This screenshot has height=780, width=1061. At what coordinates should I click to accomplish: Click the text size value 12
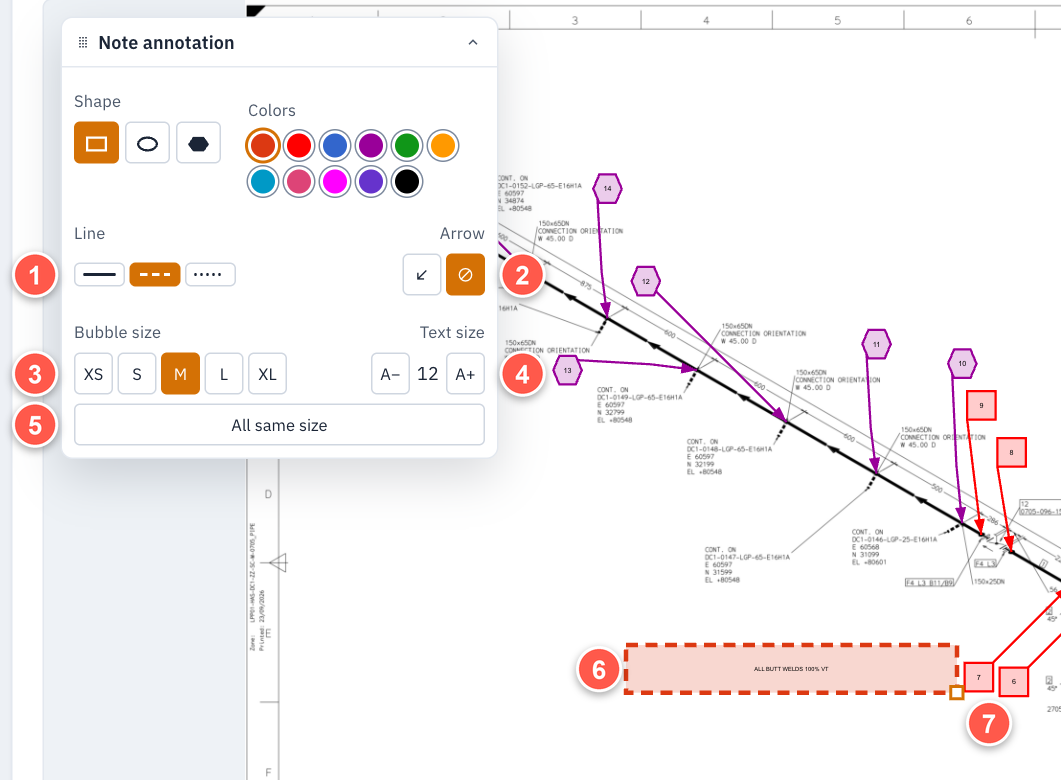(x=428, y=373)
